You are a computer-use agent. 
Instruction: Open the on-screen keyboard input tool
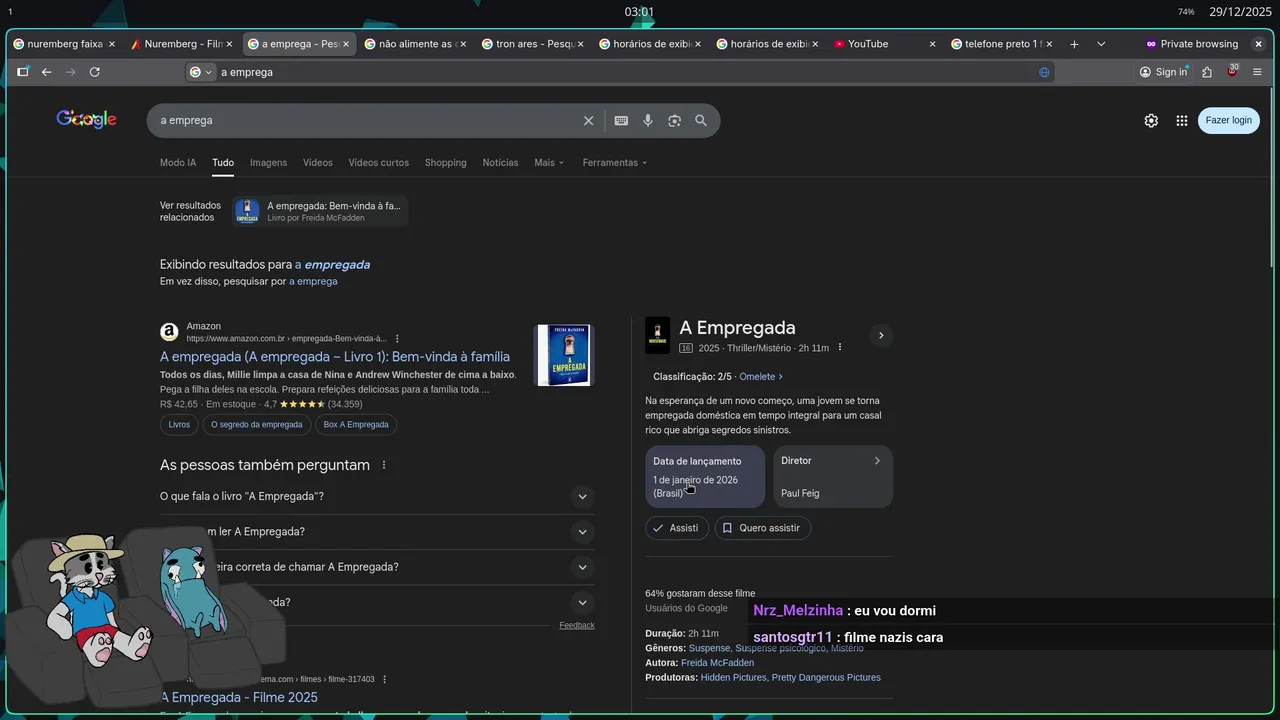621,120
